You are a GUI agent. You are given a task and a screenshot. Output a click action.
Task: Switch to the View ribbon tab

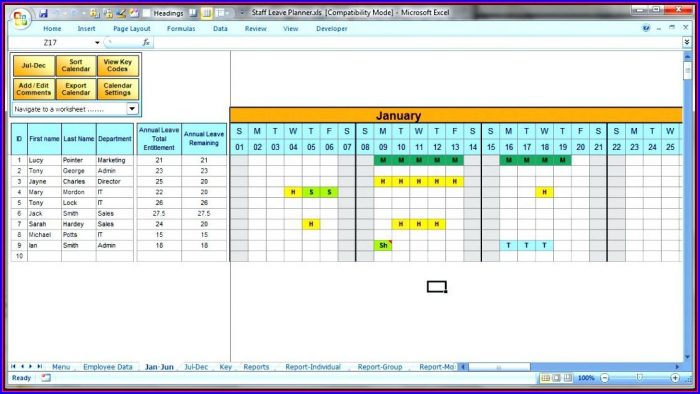pyautogui.click(x=290, y=29)
